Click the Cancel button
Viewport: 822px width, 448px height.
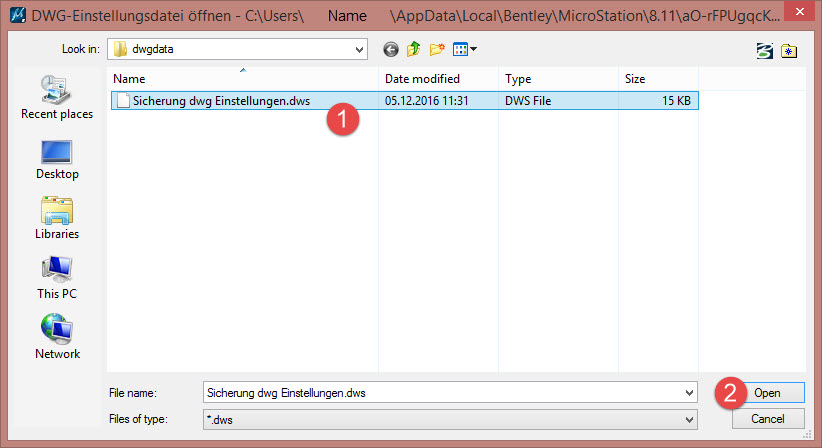point(768,419)
